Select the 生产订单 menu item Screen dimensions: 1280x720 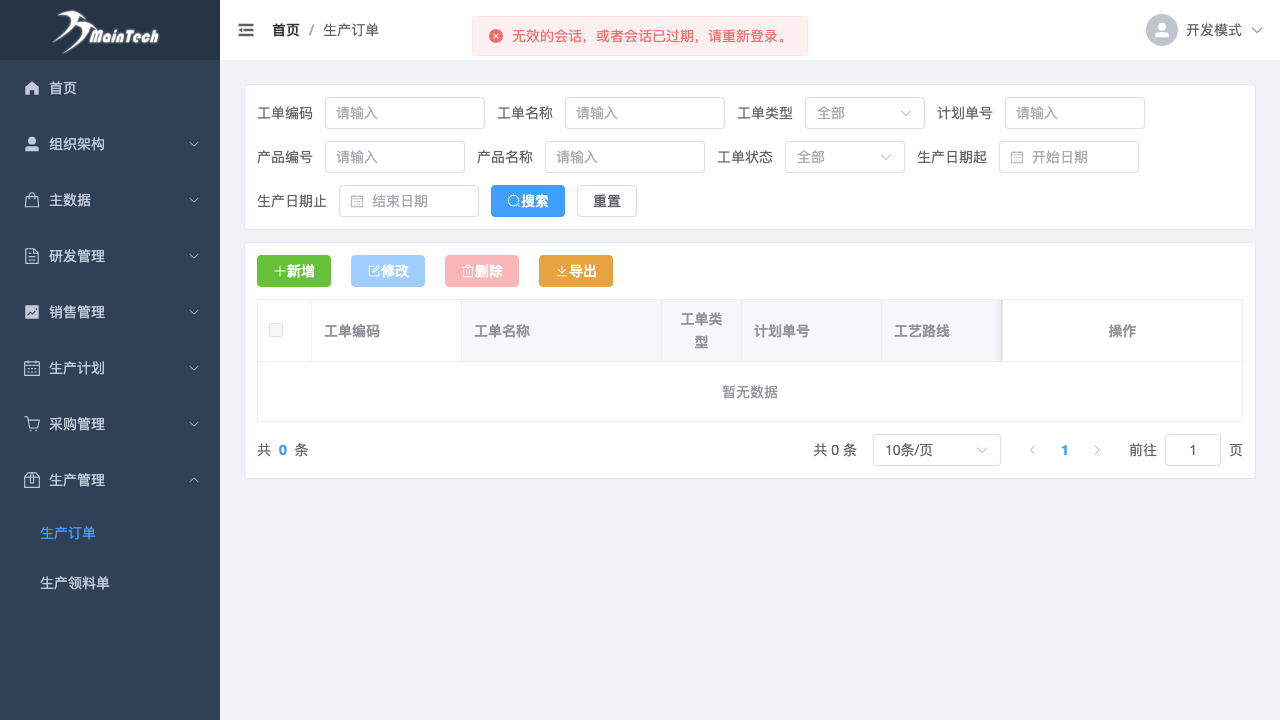(x=68, y=533)
